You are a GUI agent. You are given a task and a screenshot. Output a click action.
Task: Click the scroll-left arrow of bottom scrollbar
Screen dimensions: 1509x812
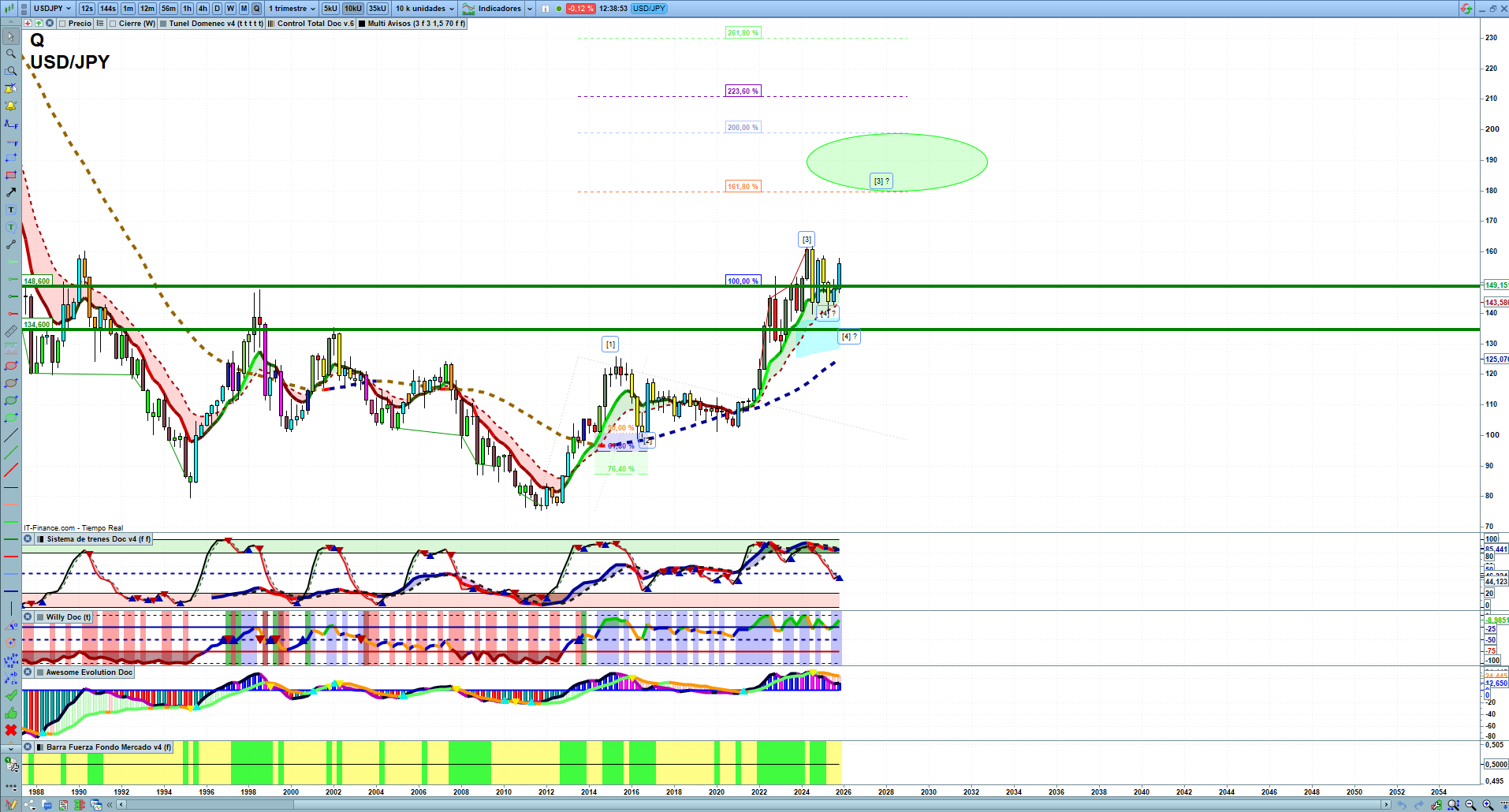(121, 805)
